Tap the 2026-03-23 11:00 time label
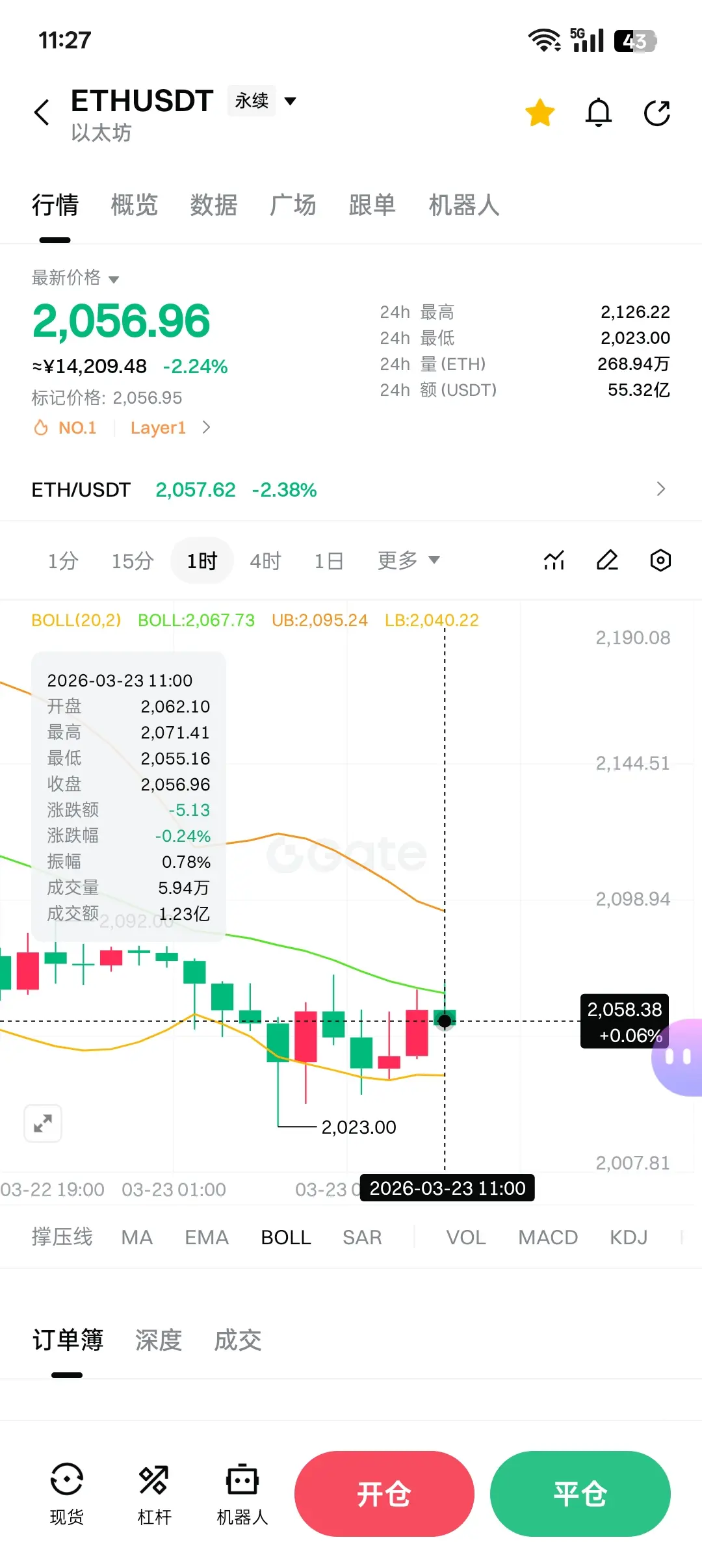This screenshot has height=1568, width=702. pos(447,1188)
